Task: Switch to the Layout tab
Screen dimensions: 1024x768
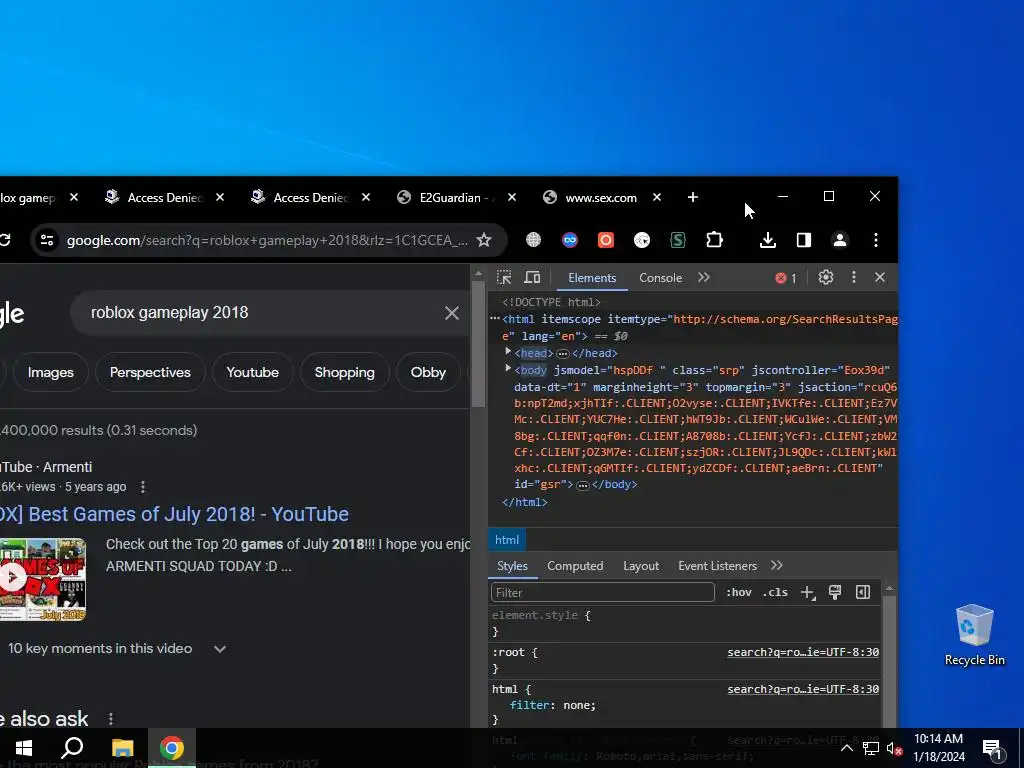Action: 641,566
